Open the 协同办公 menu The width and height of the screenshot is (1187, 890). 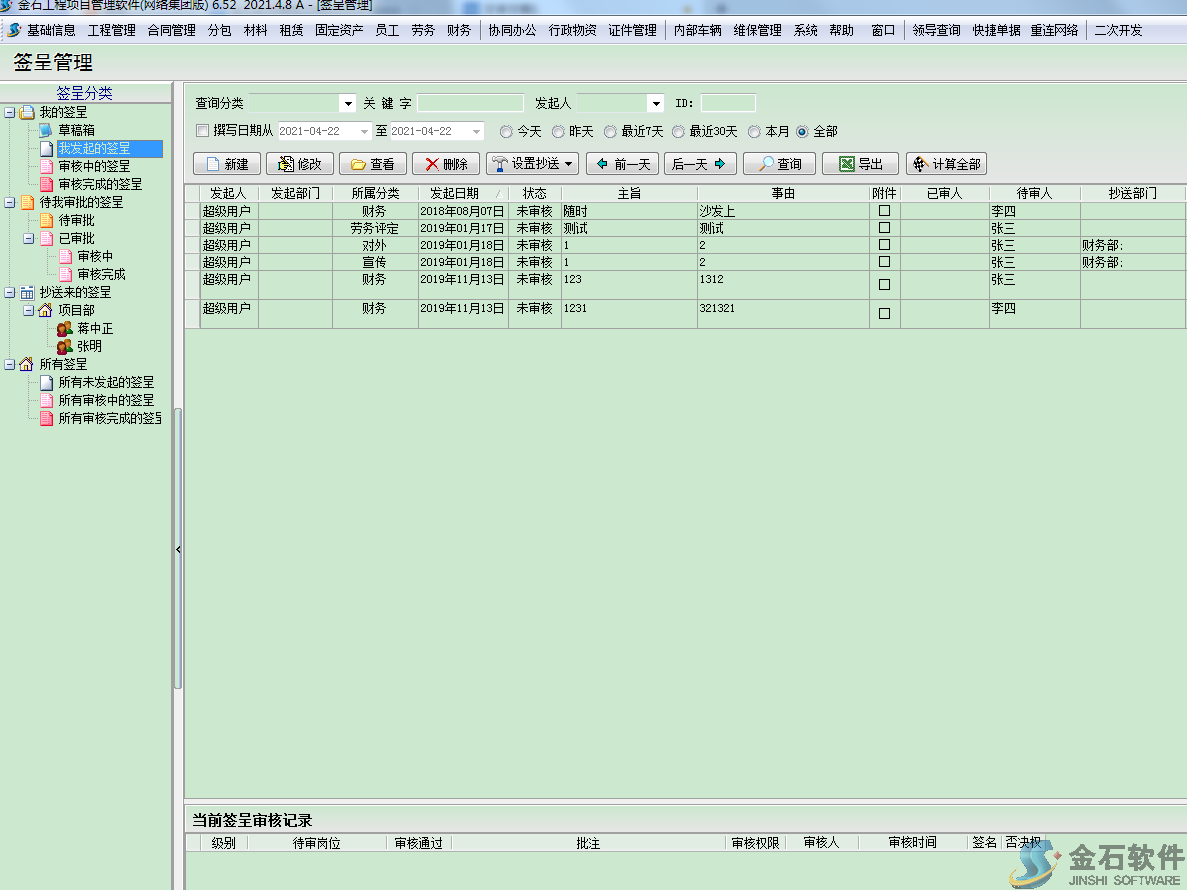click(x=512, y=30)
